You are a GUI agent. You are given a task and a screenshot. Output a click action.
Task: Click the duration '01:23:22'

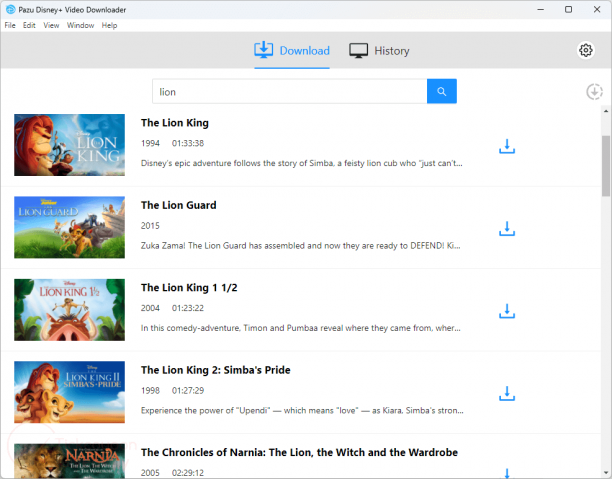(188, 308)
